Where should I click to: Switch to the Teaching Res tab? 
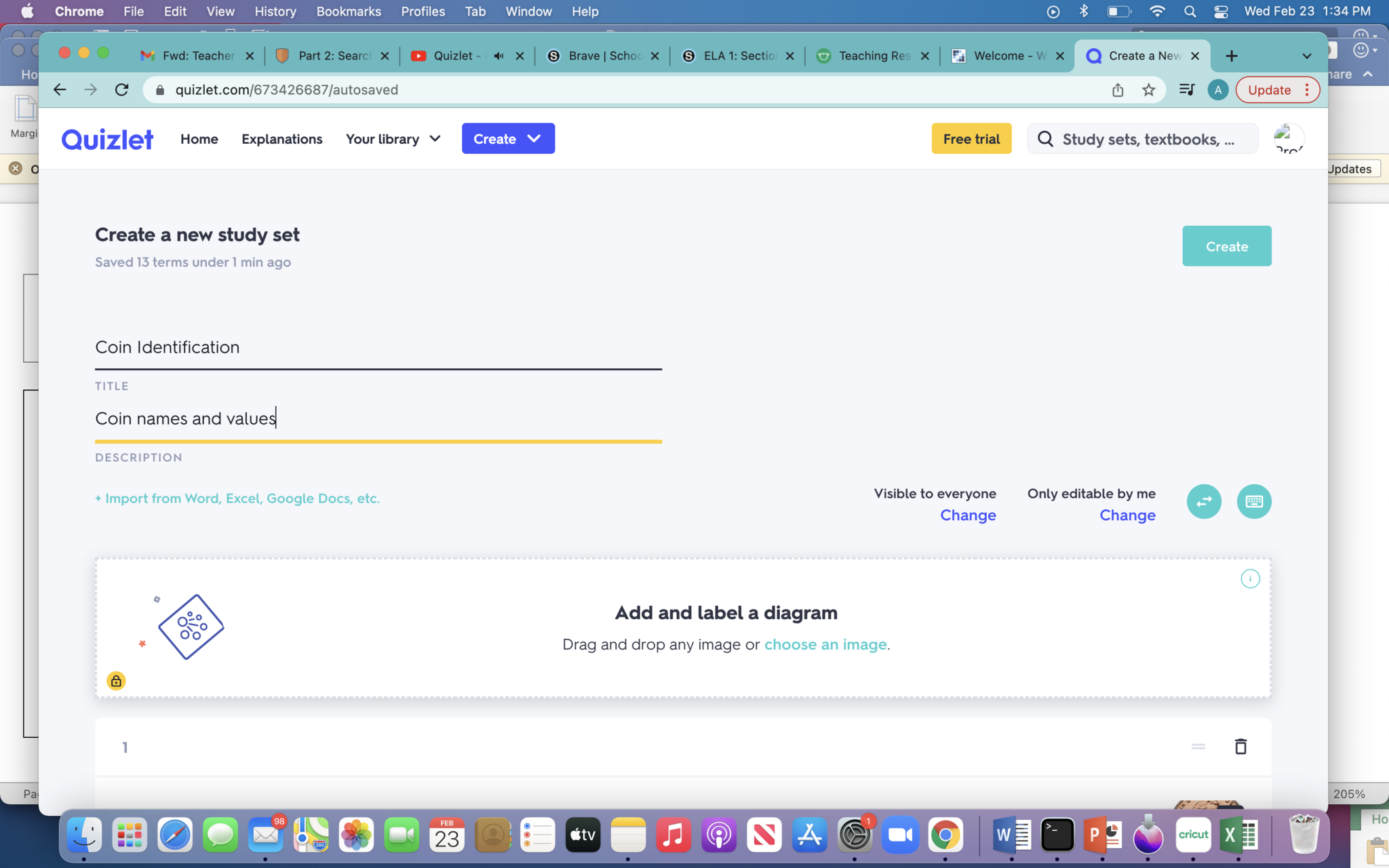[873, 56]
